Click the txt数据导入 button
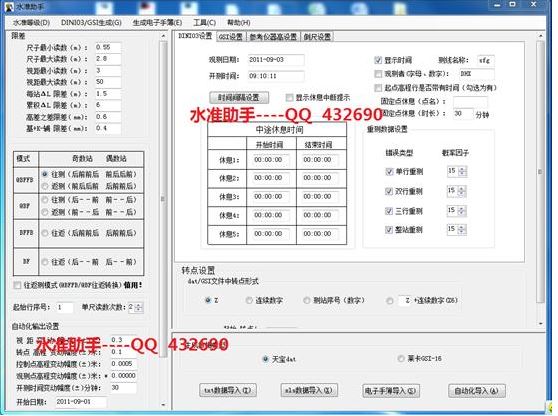558x416 pixels. (x=227, y=390)
